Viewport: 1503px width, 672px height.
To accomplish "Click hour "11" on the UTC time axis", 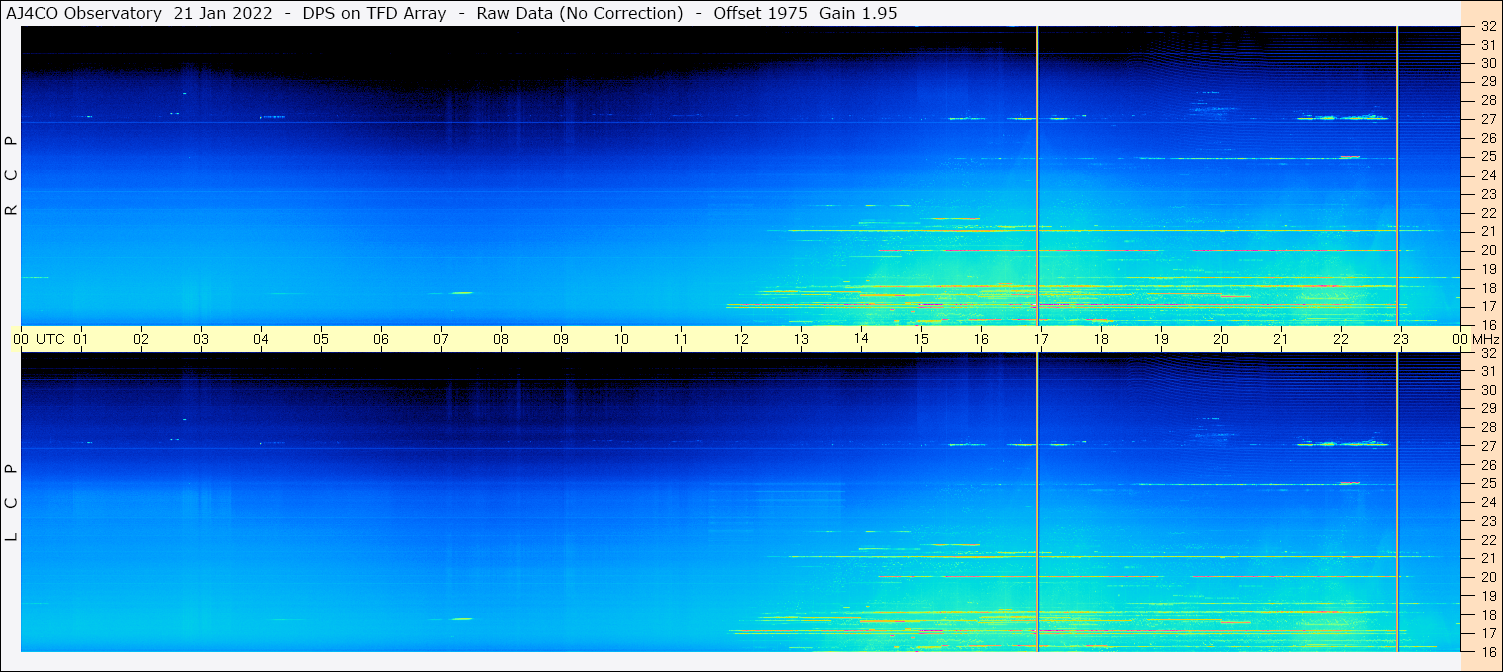I will [x=681, y=339].
